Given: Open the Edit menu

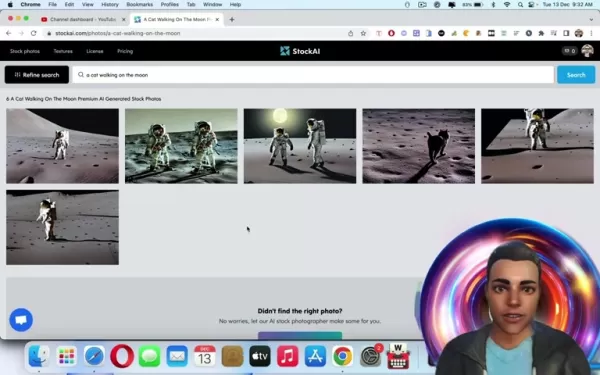Looking at the screenshot, I should point(69,5).
